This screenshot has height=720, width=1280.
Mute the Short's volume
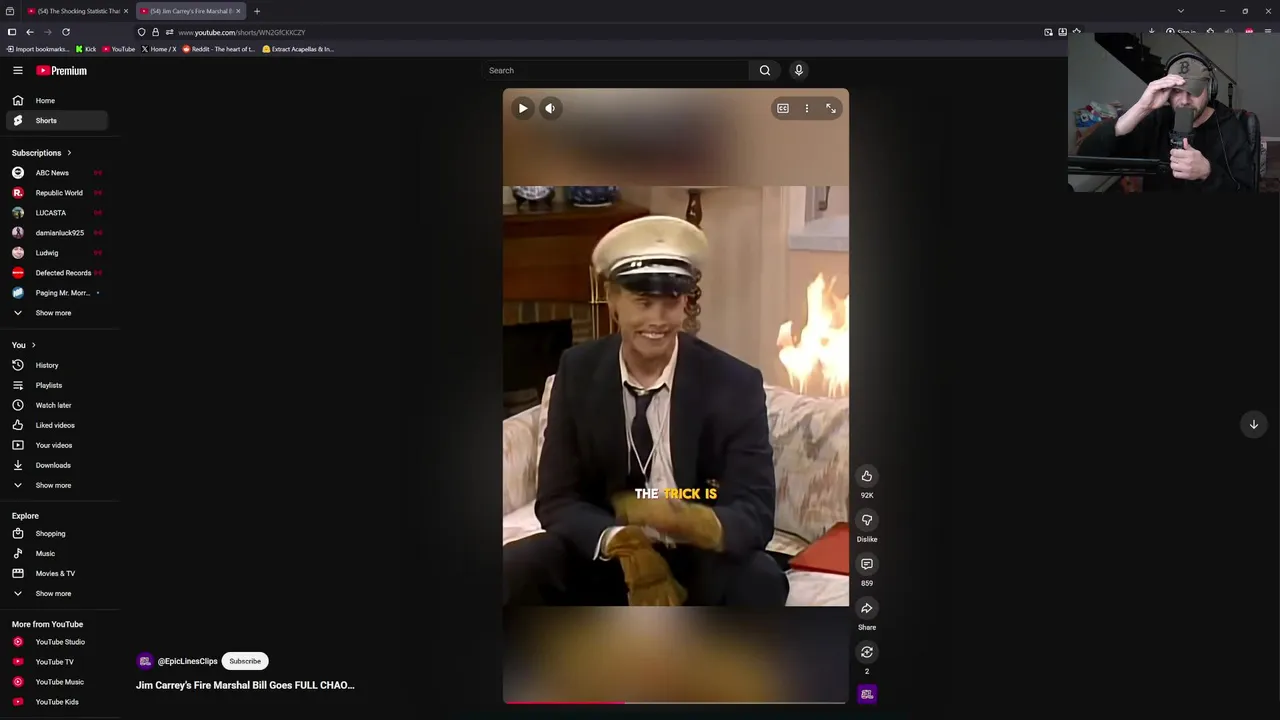click(x=550, y=108)
